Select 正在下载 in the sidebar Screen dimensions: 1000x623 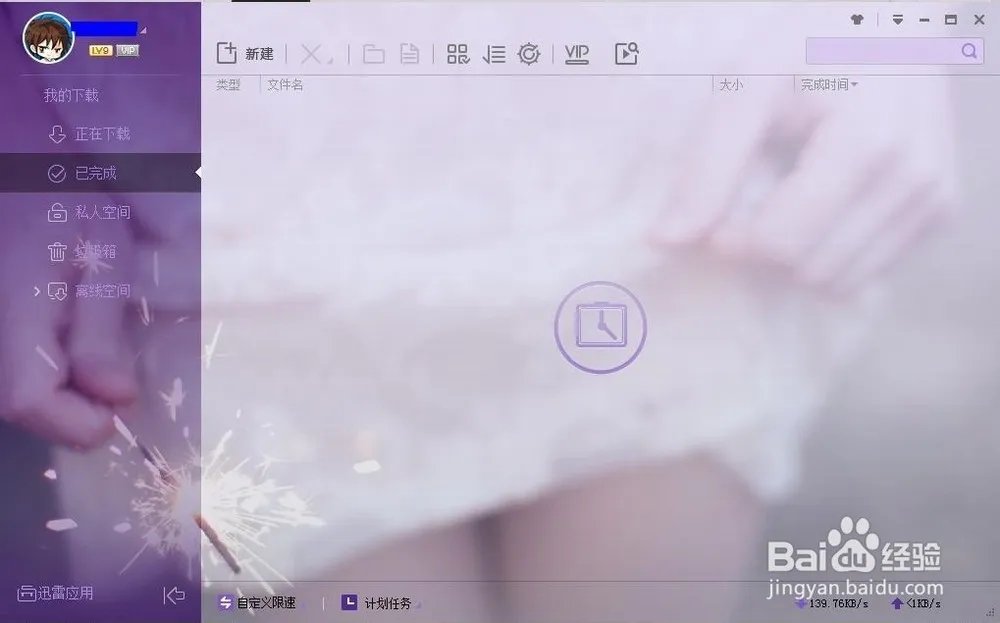102,134
